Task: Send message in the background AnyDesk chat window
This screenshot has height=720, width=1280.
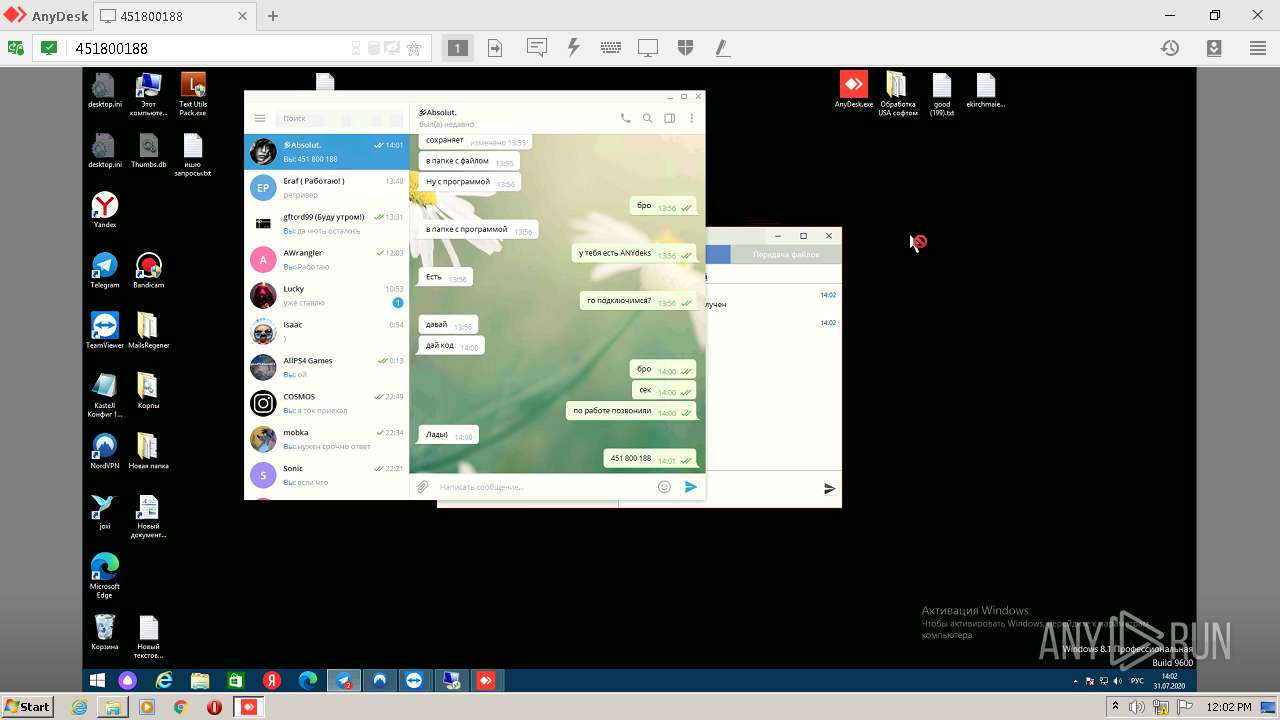Action: coord(829,489)
